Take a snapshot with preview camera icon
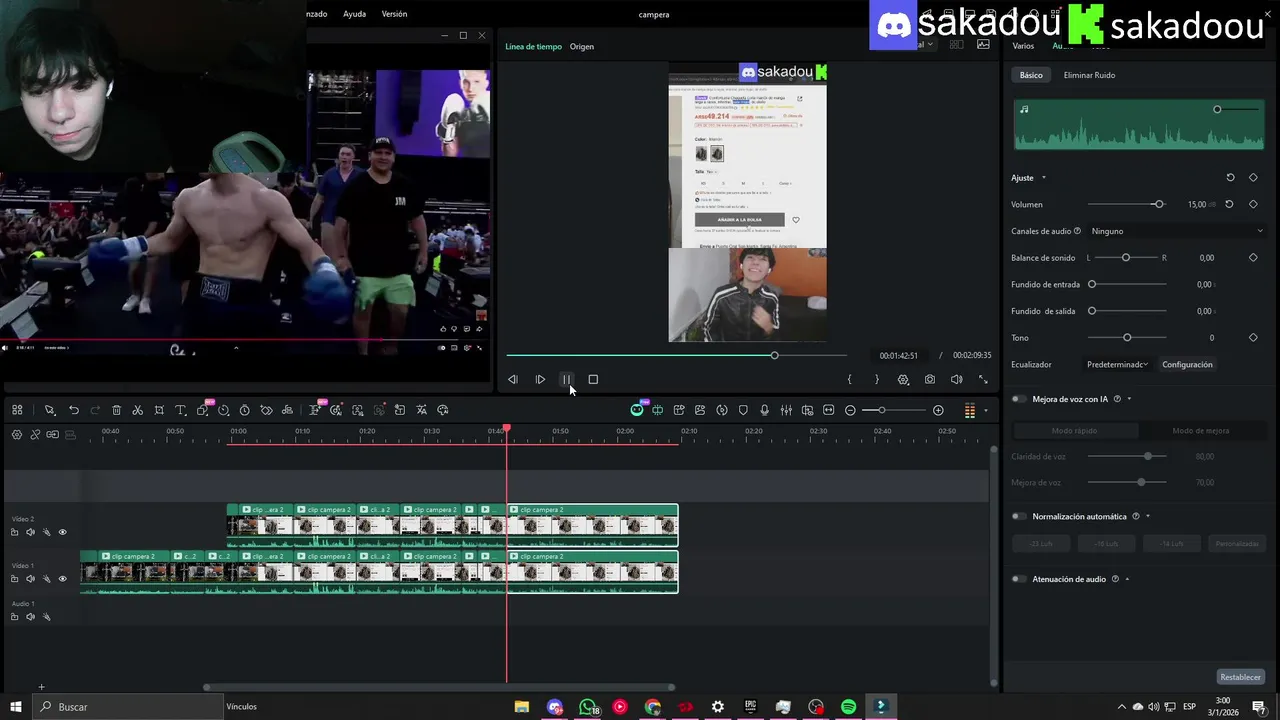This screenshot has height=720, width=1280. [x=930, y=380]
